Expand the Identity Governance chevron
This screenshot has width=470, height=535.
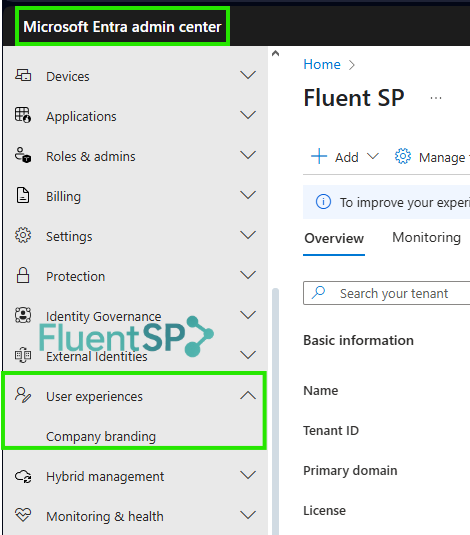248,315
